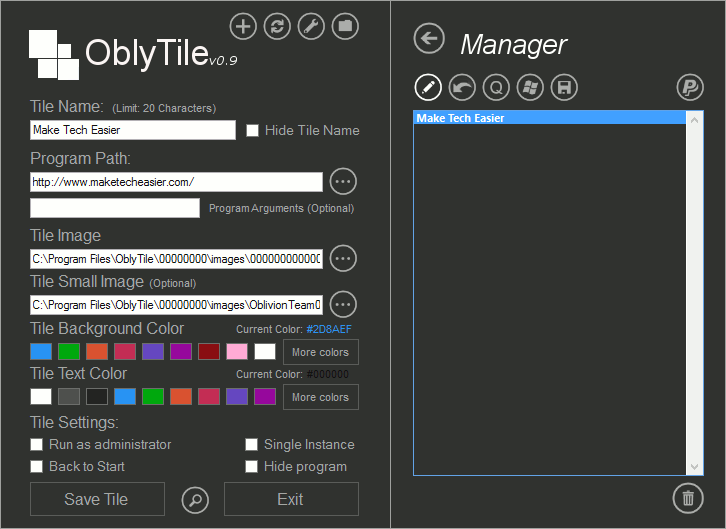Click the Windows logo icon in Manager

point(530,87)
